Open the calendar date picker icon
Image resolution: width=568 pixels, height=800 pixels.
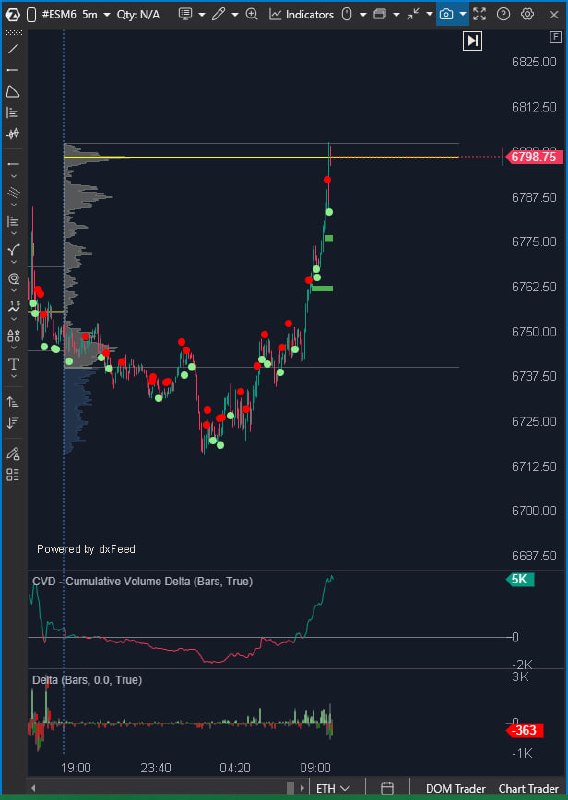point(387,788)
